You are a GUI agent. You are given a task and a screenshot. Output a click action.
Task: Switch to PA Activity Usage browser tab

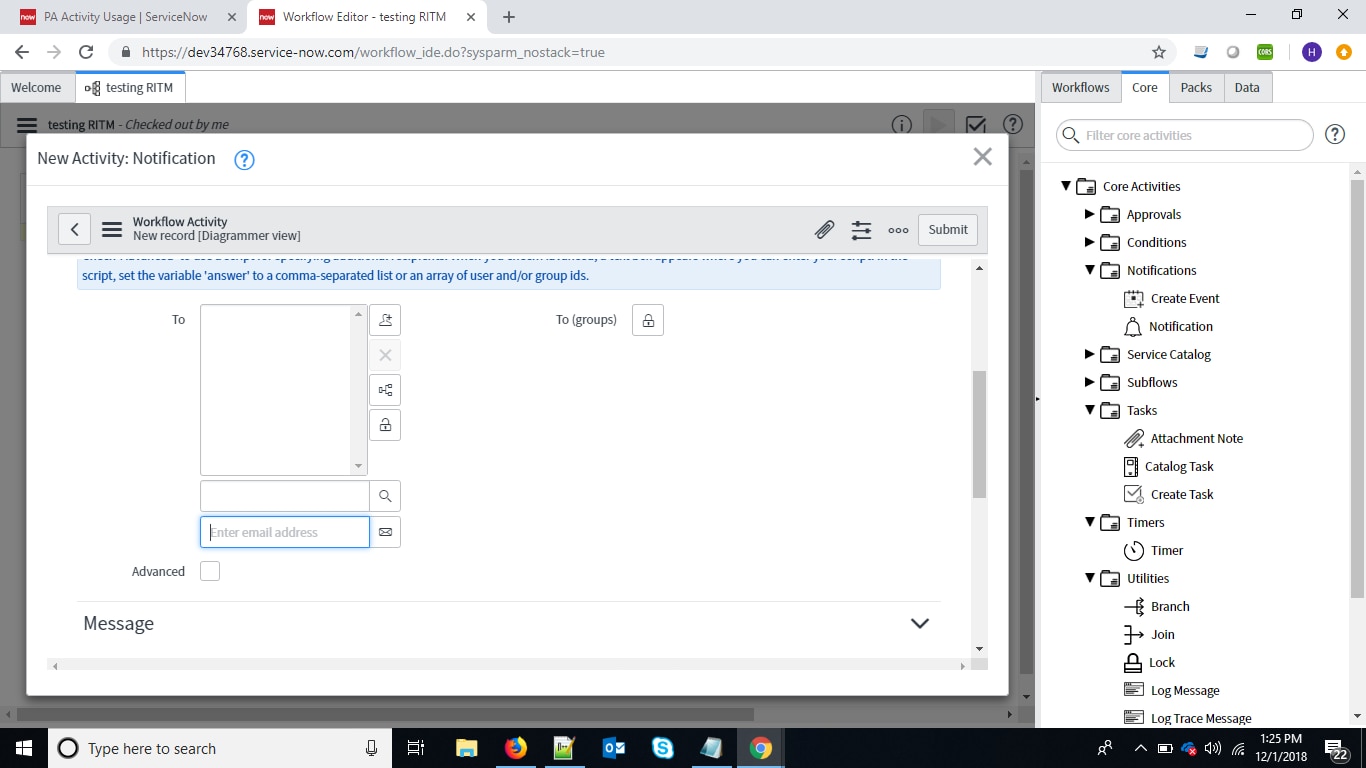click(x=127, y=17)
